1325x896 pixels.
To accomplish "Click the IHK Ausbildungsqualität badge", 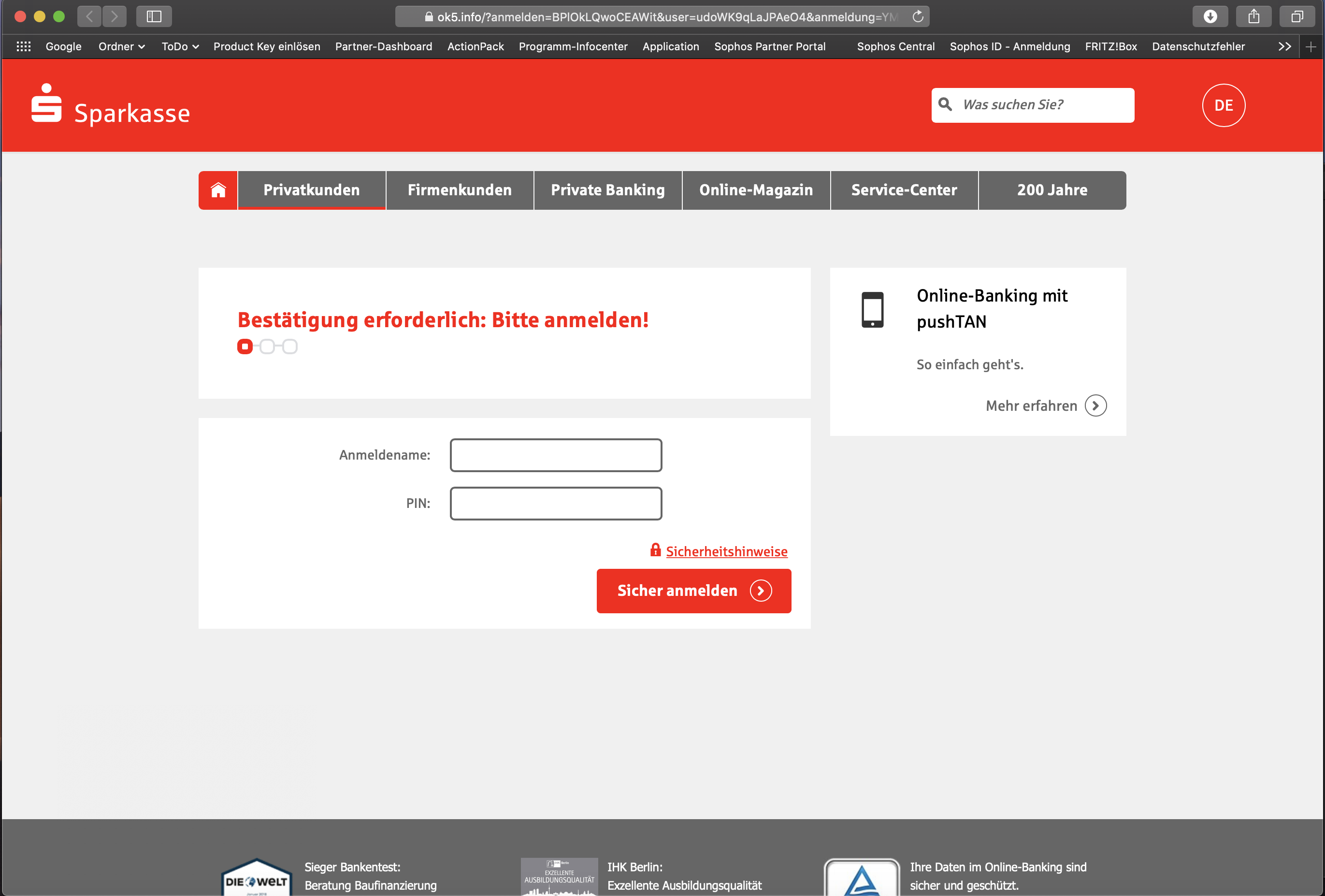I will point(559,877).
